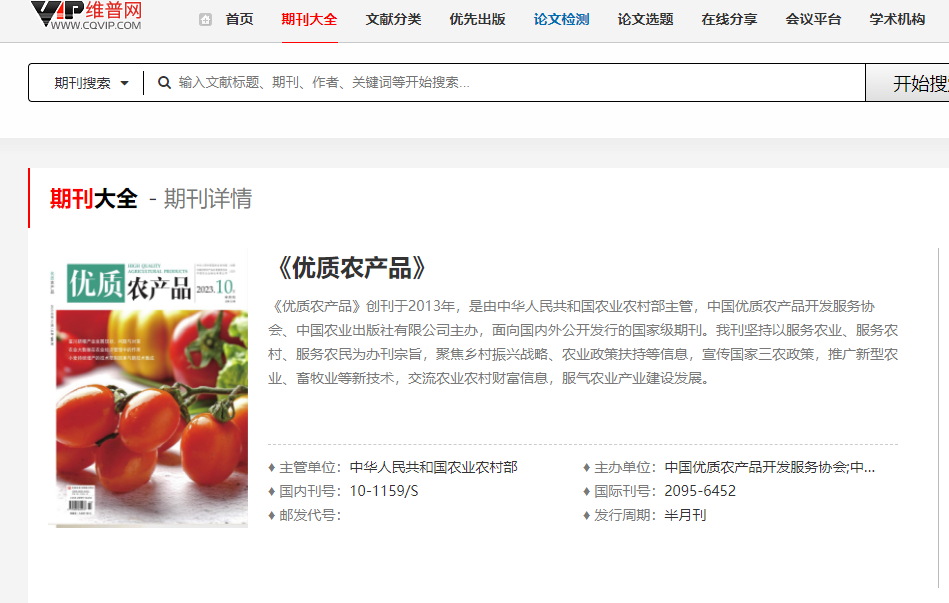Open the 首页 menu item
This screenshot has height=603, width=949.
coord(240,19)
